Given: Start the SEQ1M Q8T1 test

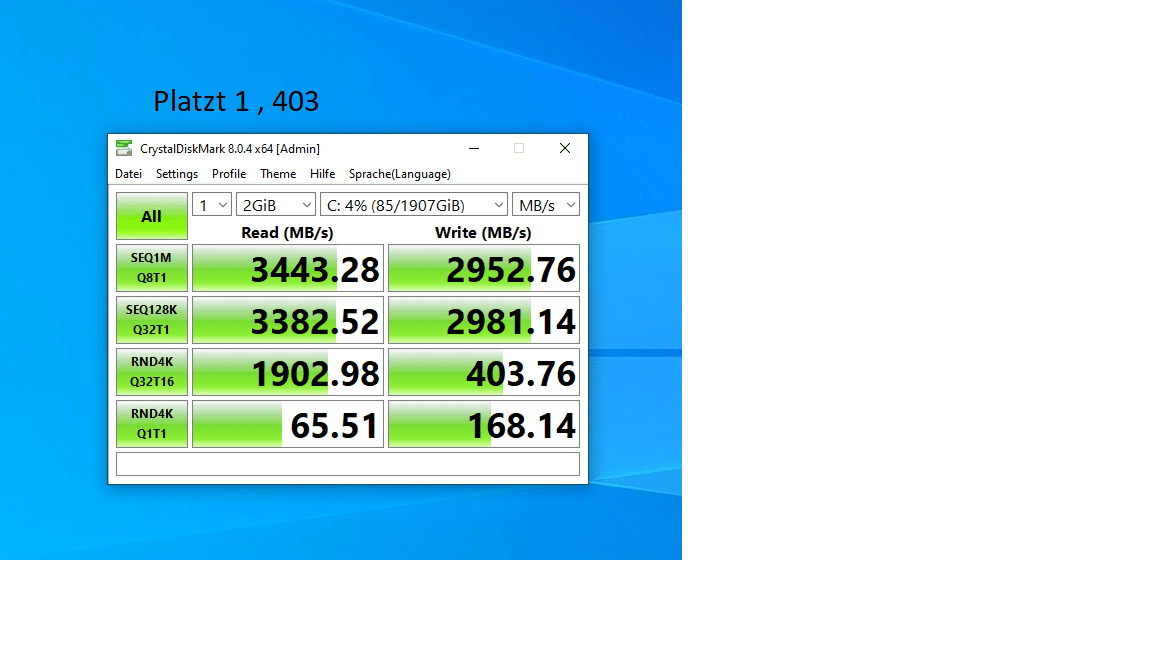Looking at the screenshot, I should (151, 268).
